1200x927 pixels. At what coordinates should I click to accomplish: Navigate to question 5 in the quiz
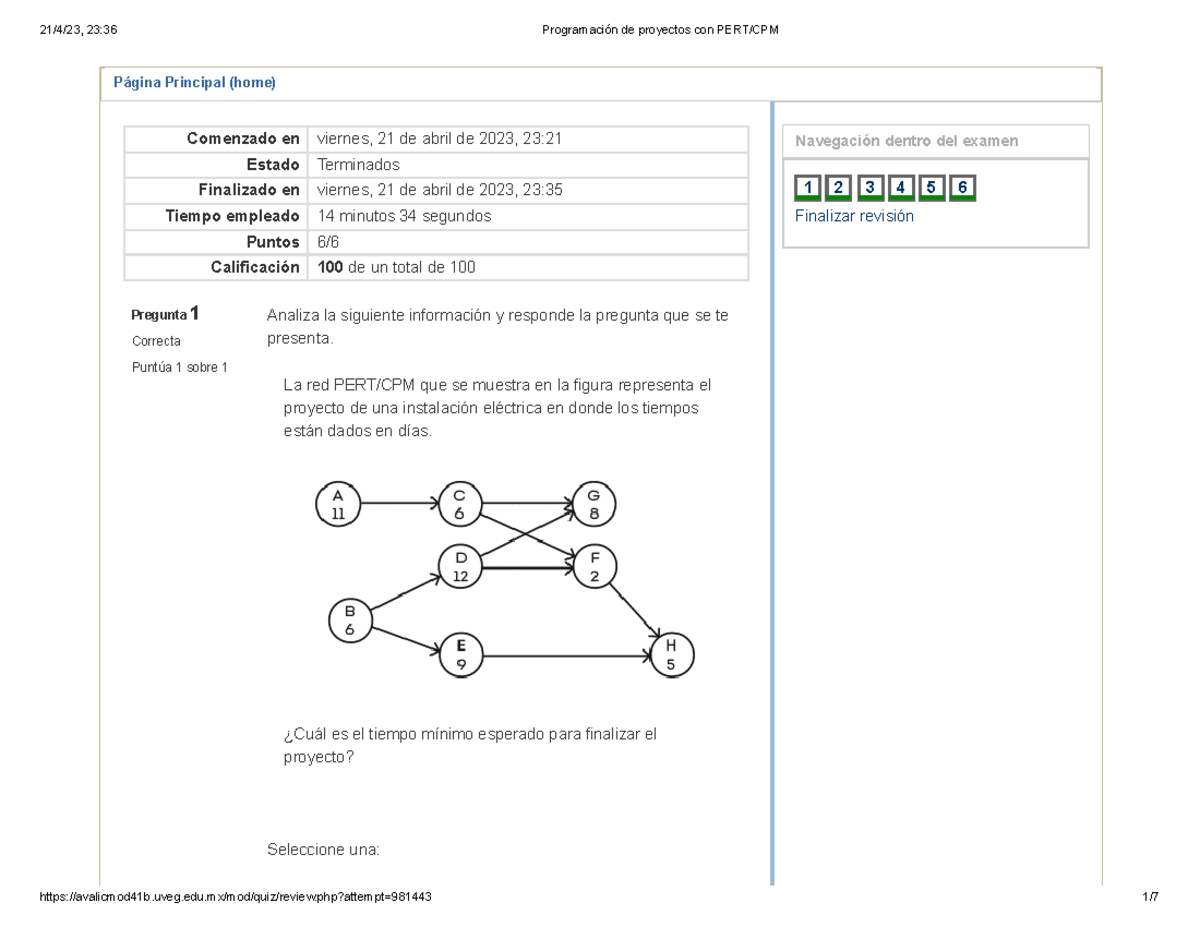930,187
